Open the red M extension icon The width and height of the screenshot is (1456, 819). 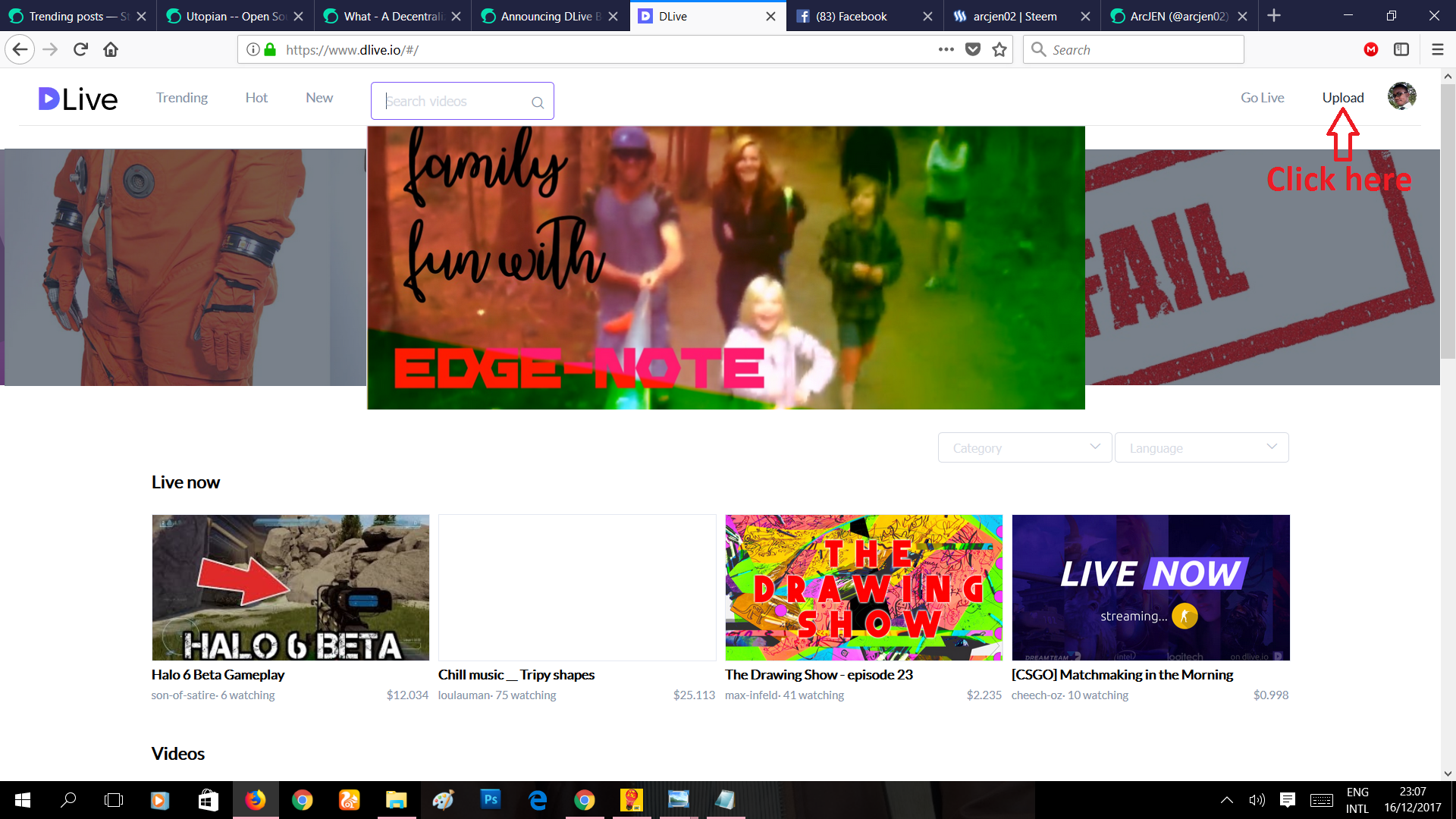(x=1370, y=49)
